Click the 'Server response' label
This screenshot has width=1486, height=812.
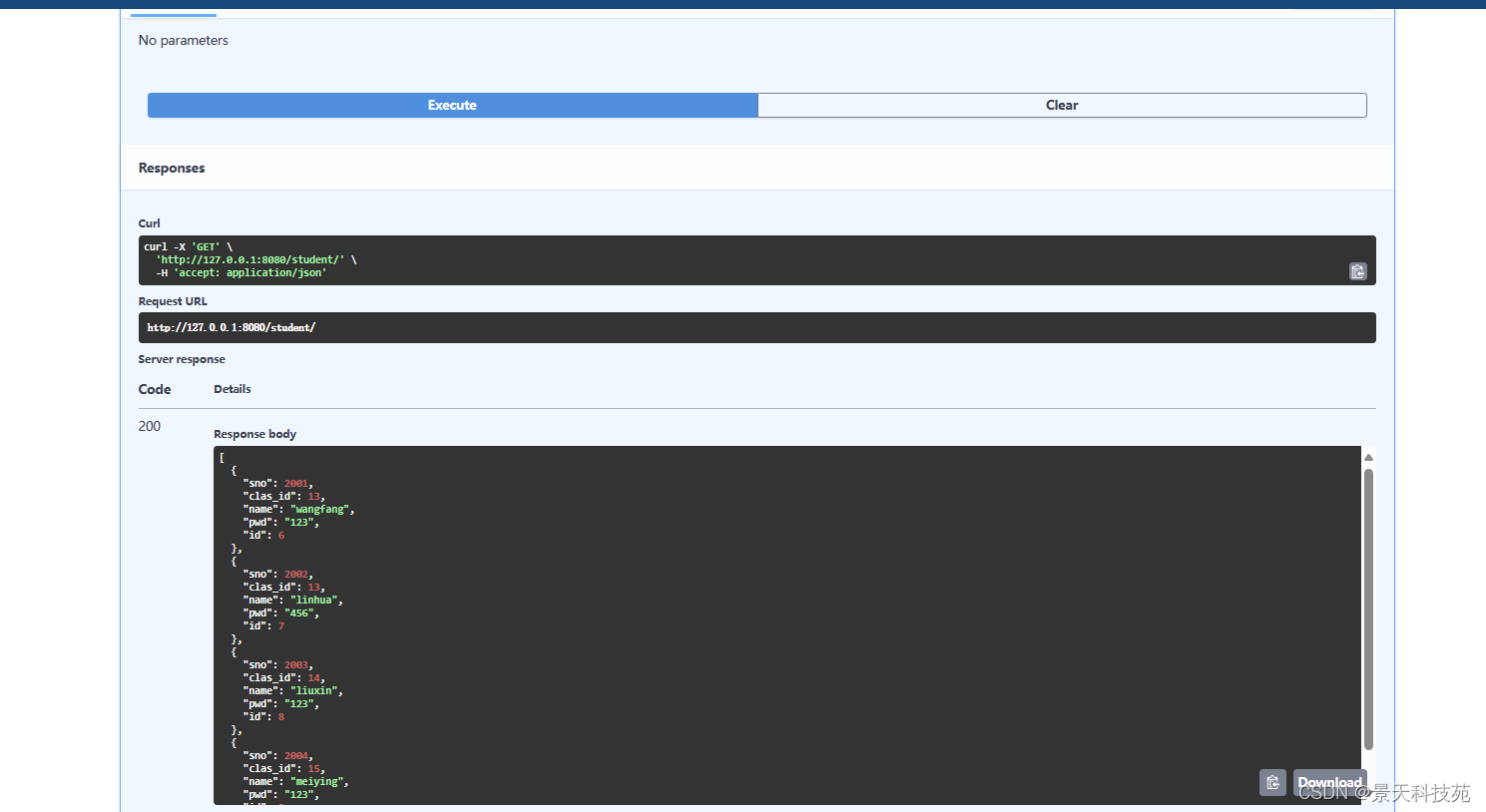(x=182, y=359)
